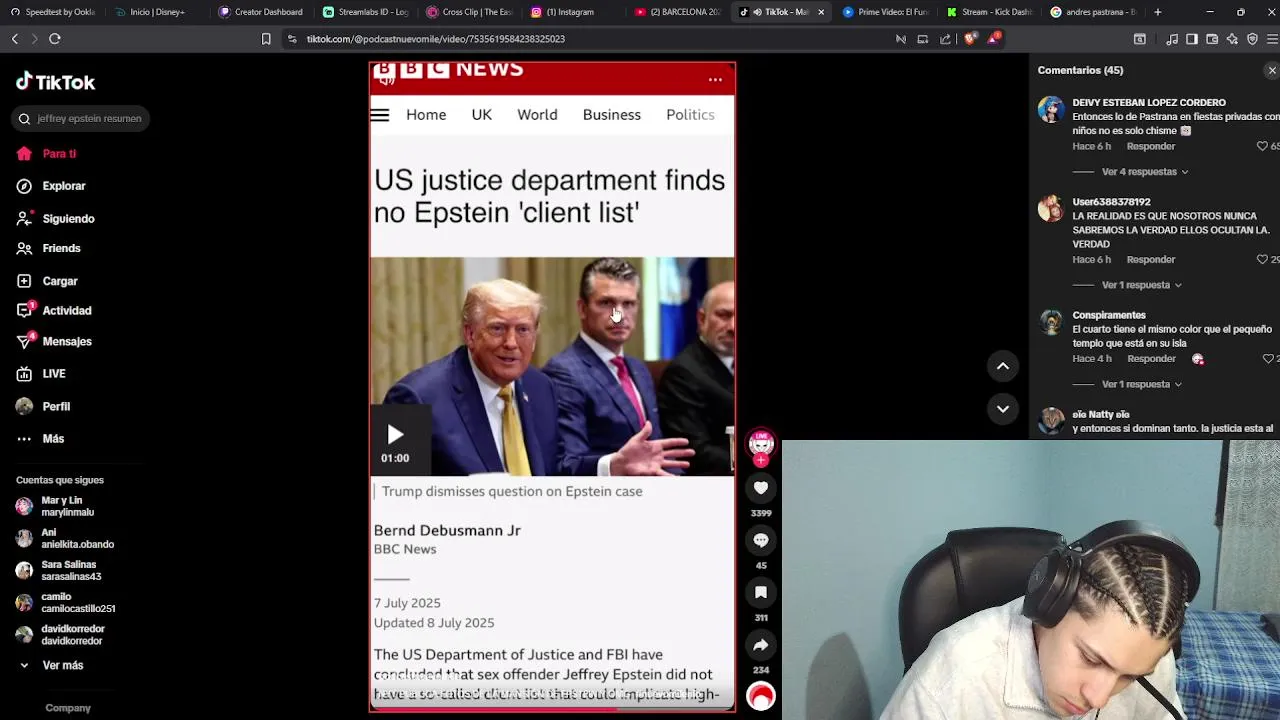
Task: Open followed account anielkita.obando
Action: (66, 538)
